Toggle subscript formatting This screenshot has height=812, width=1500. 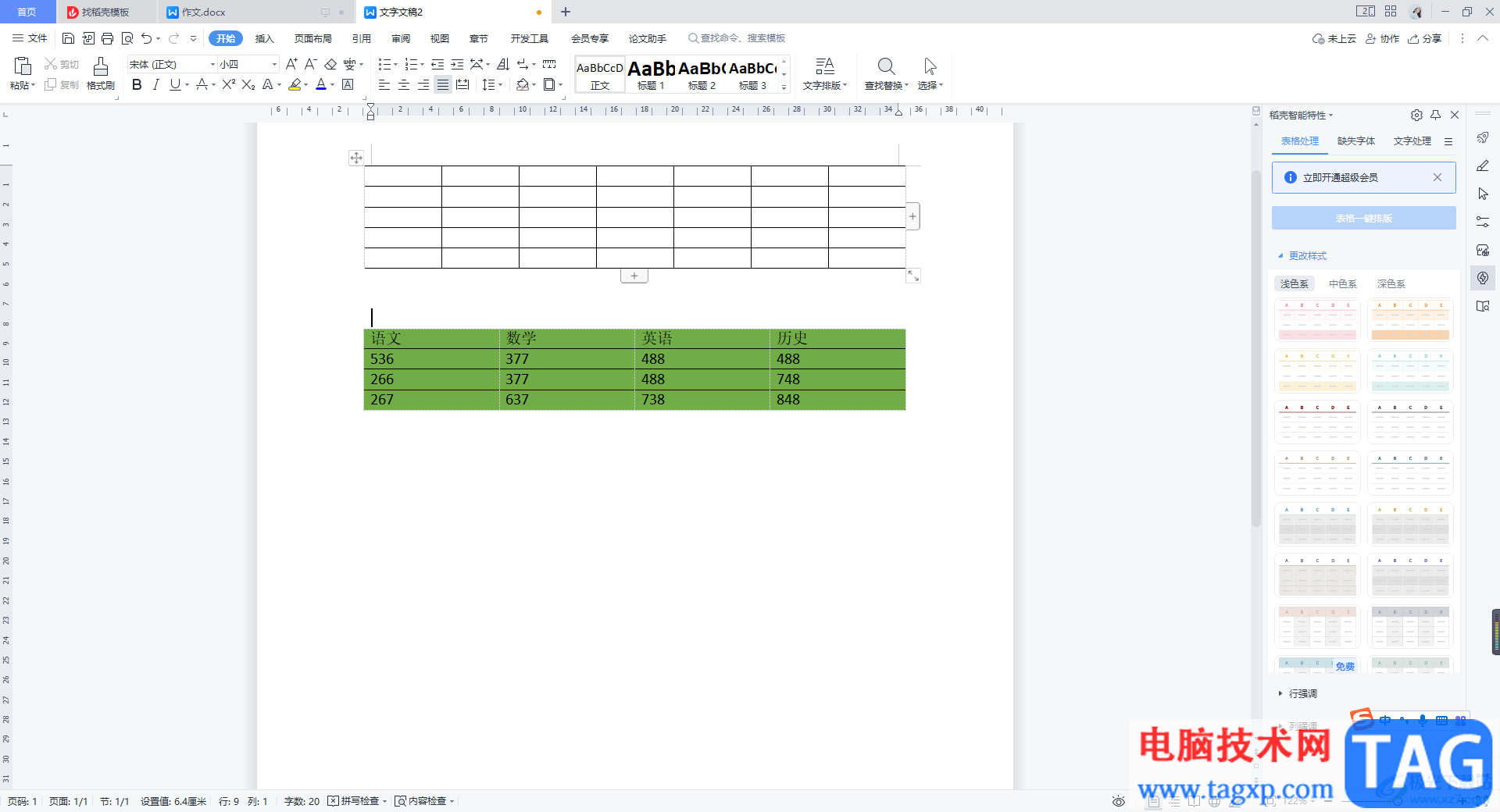click(x=248, y=84)
